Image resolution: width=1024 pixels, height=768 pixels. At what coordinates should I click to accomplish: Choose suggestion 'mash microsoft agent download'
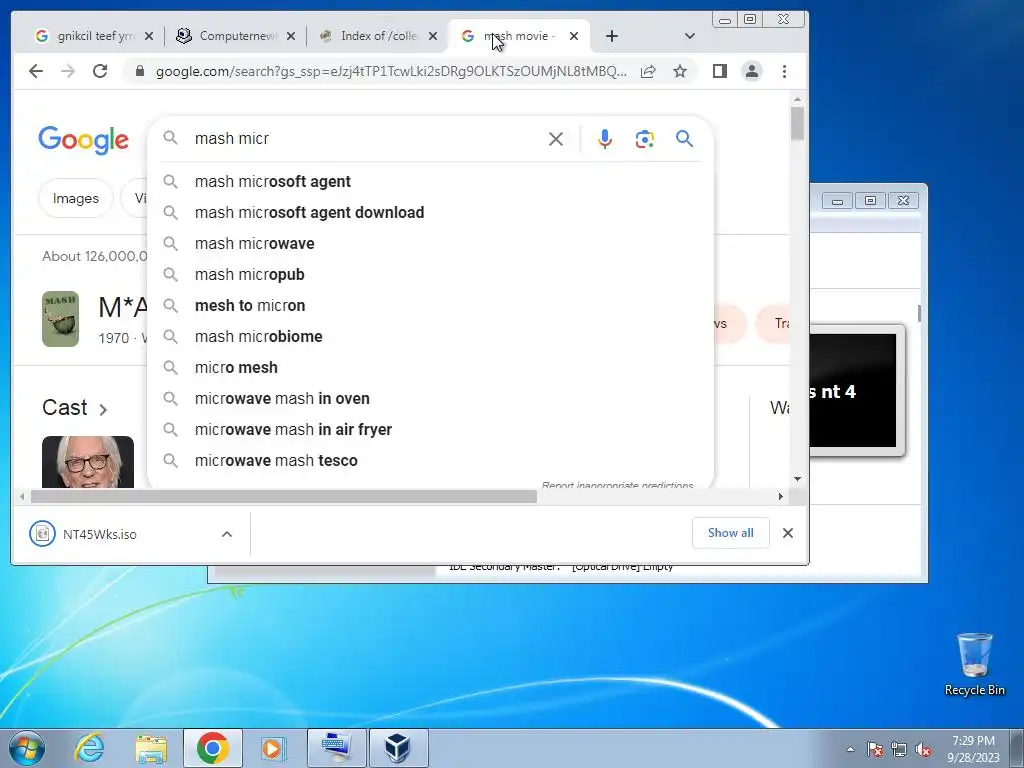click(x=431, y=212)
